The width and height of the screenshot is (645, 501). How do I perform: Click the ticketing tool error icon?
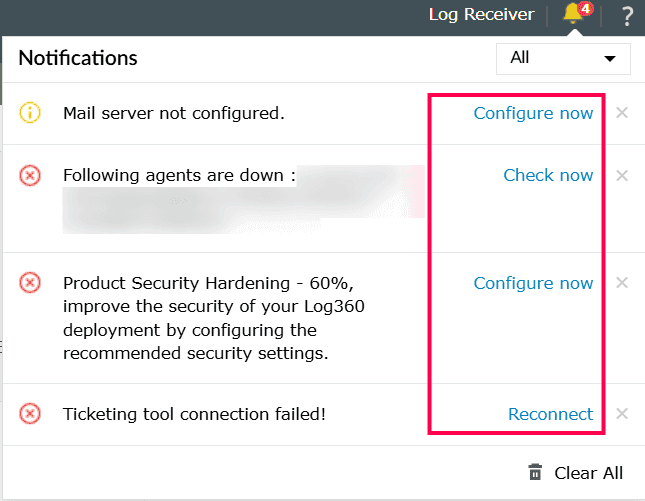coord(30,413)
